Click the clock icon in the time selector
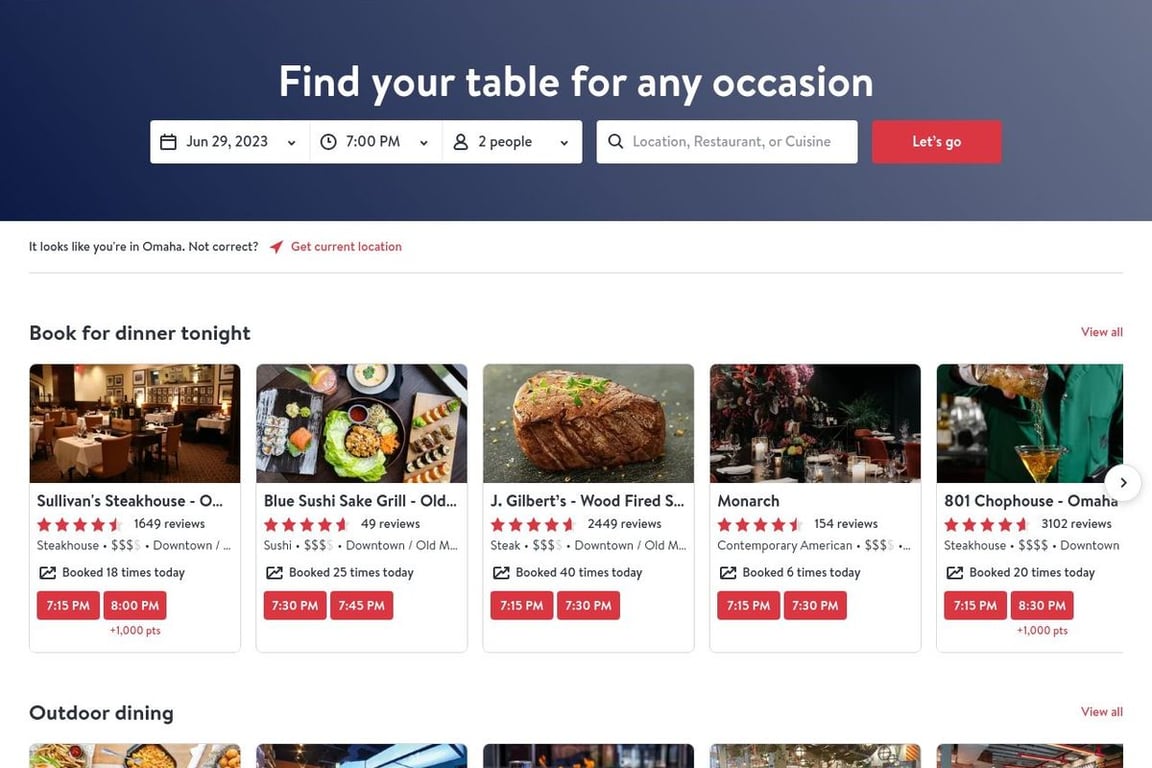This screenshot has width=1152, height=768. pos(328,141)
